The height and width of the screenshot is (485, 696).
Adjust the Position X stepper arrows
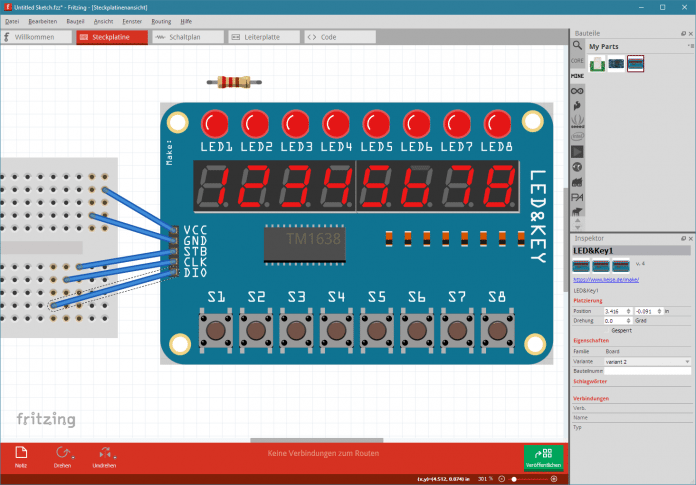click(628, 311)
